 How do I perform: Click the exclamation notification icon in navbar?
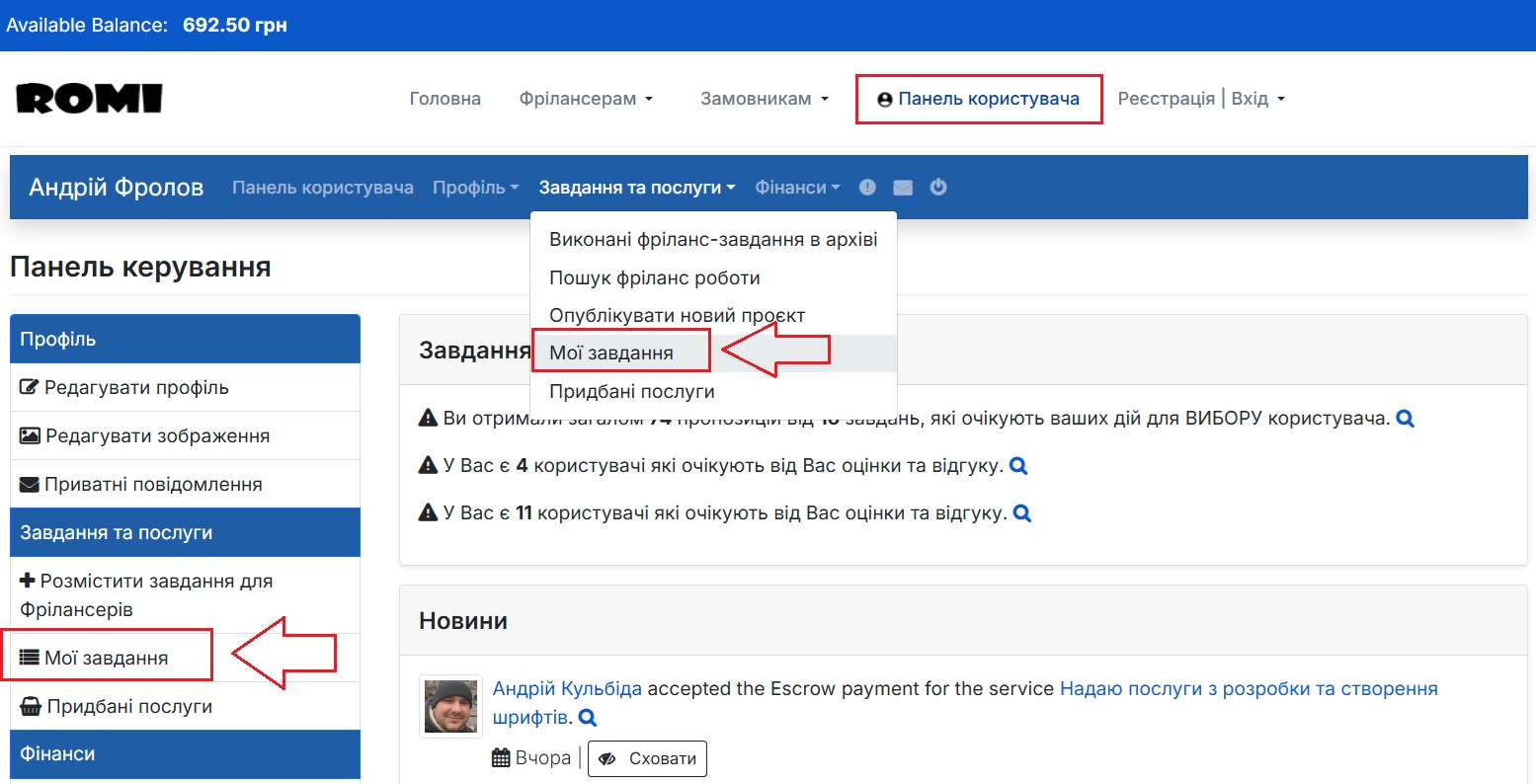(866, 187)
